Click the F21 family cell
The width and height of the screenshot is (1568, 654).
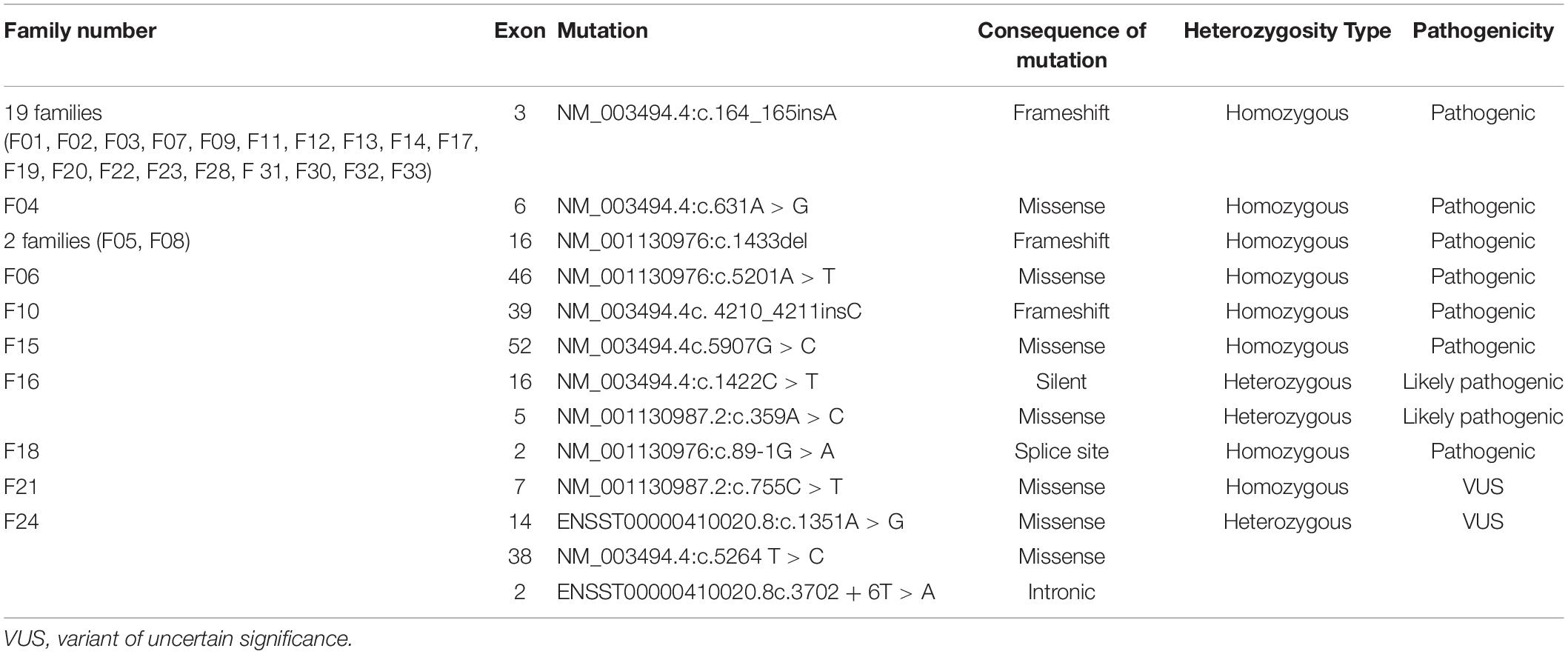(21, 487)
